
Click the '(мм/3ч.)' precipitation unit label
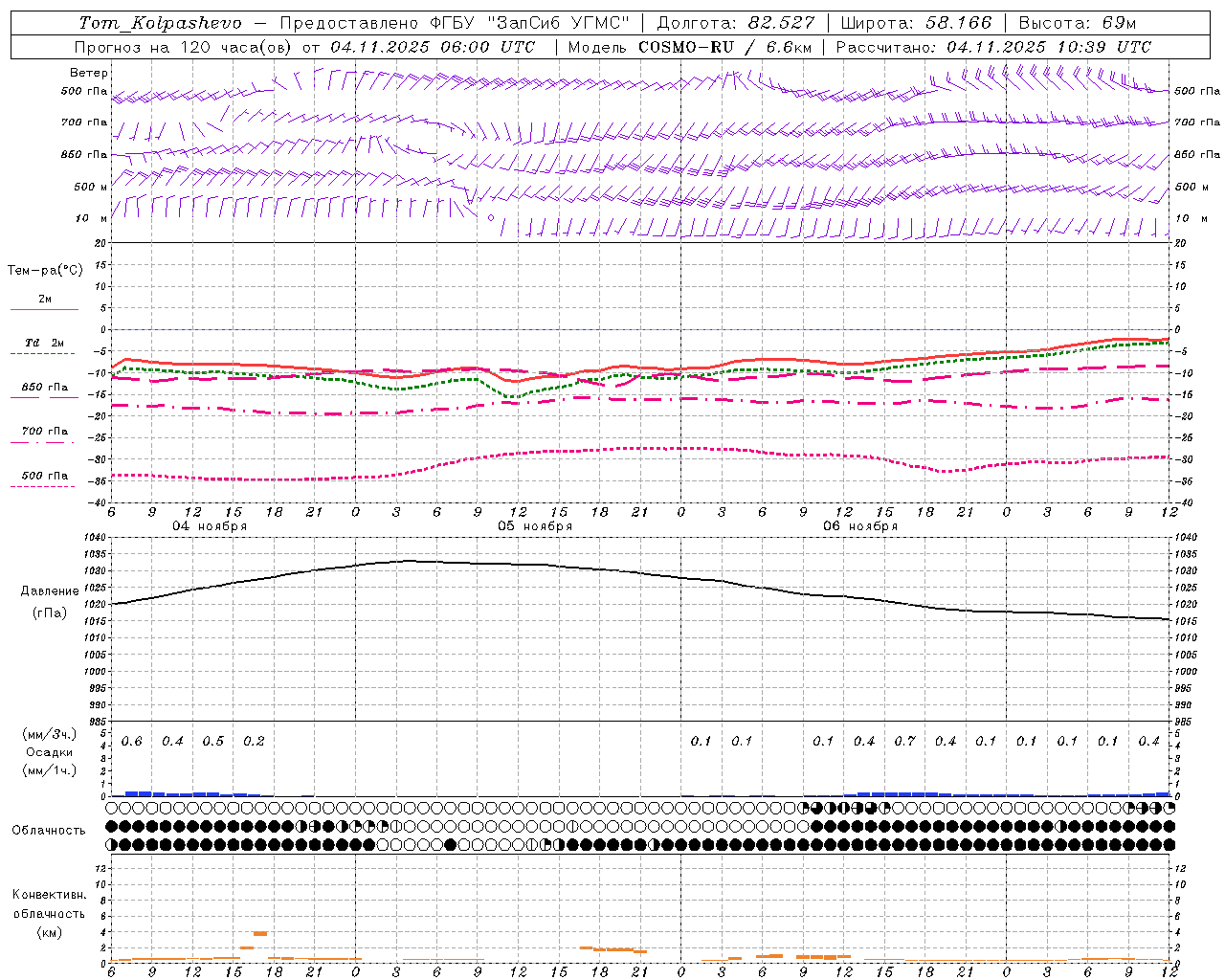(x=50, y=734)
